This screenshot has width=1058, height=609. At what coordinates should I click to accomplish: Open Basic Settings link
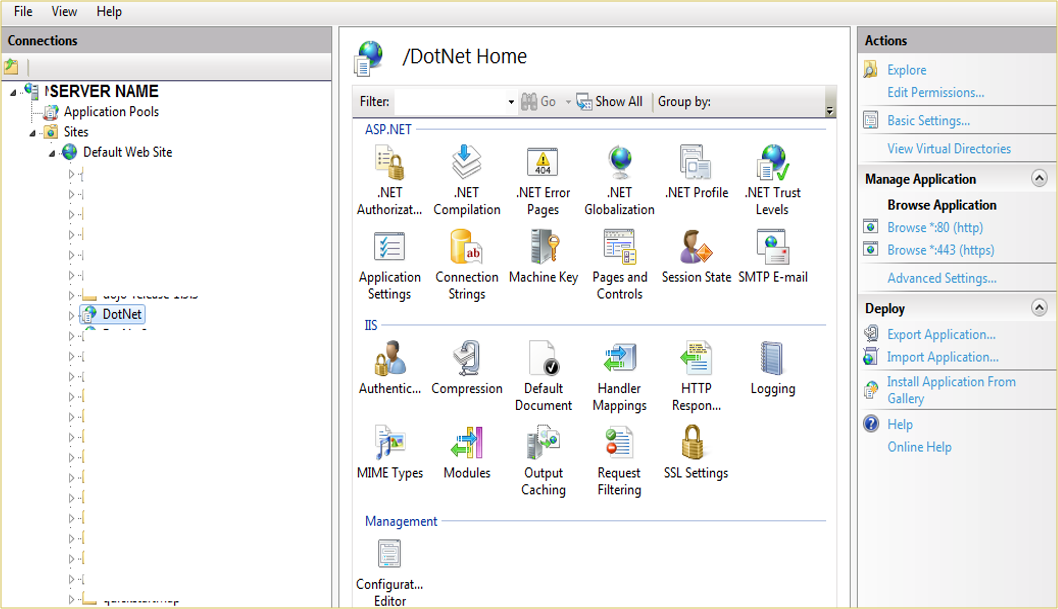click(x=928, y=121)
